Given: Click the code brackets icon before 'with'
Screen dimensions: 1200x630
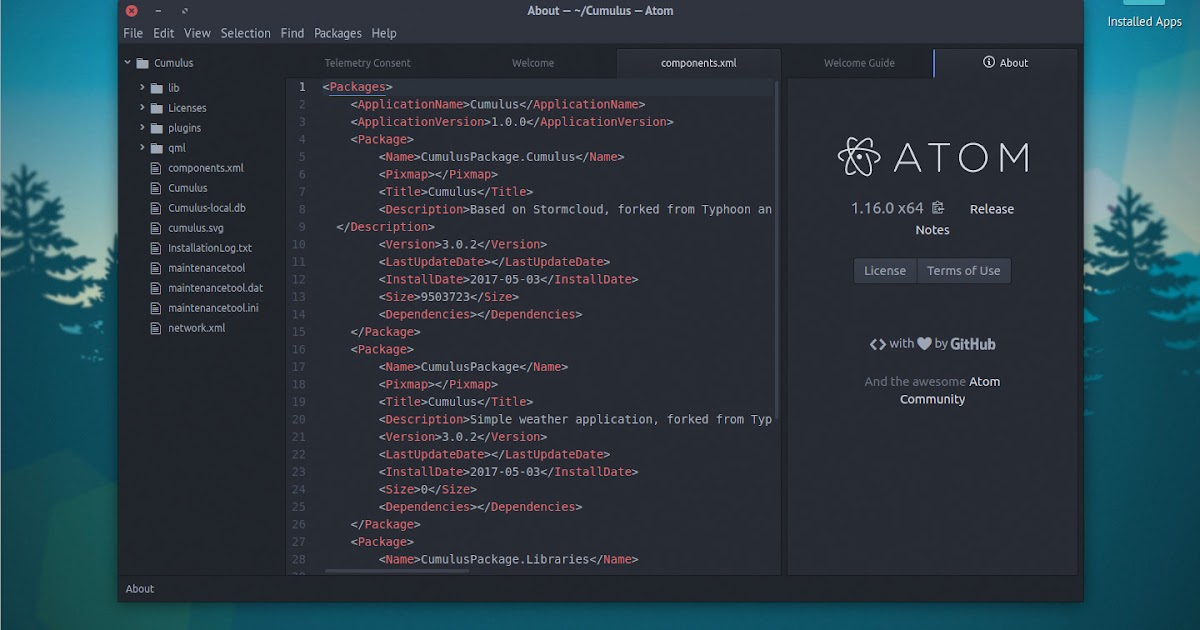Looking at the screenshot, I should coord(877,343).
